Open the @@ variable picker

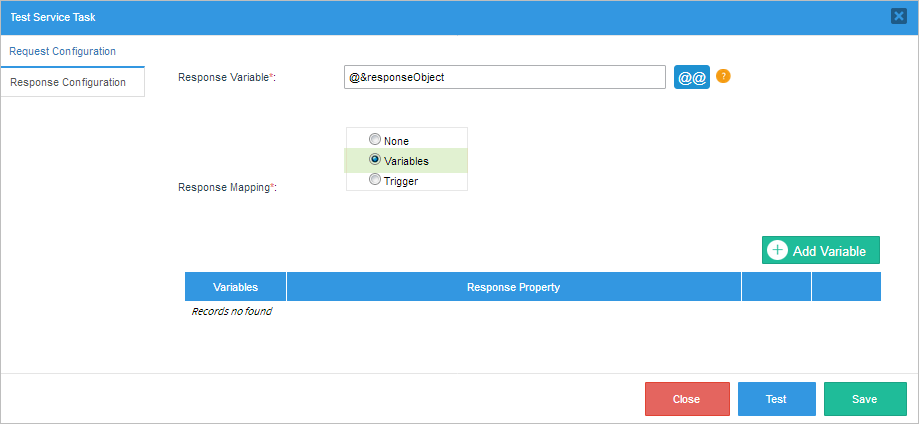pyautogui.click(x=691, y=77)
